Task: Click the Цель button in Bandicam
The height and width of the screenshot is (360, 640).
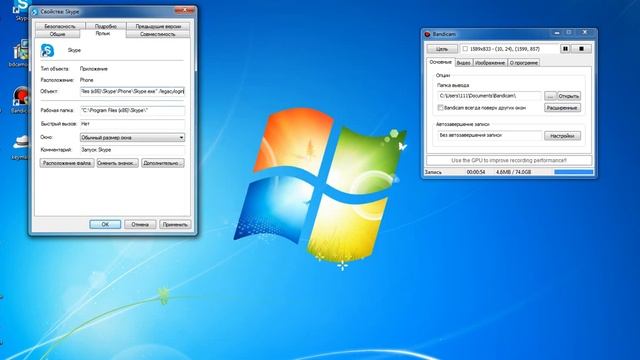Action: tap(442, 49)
